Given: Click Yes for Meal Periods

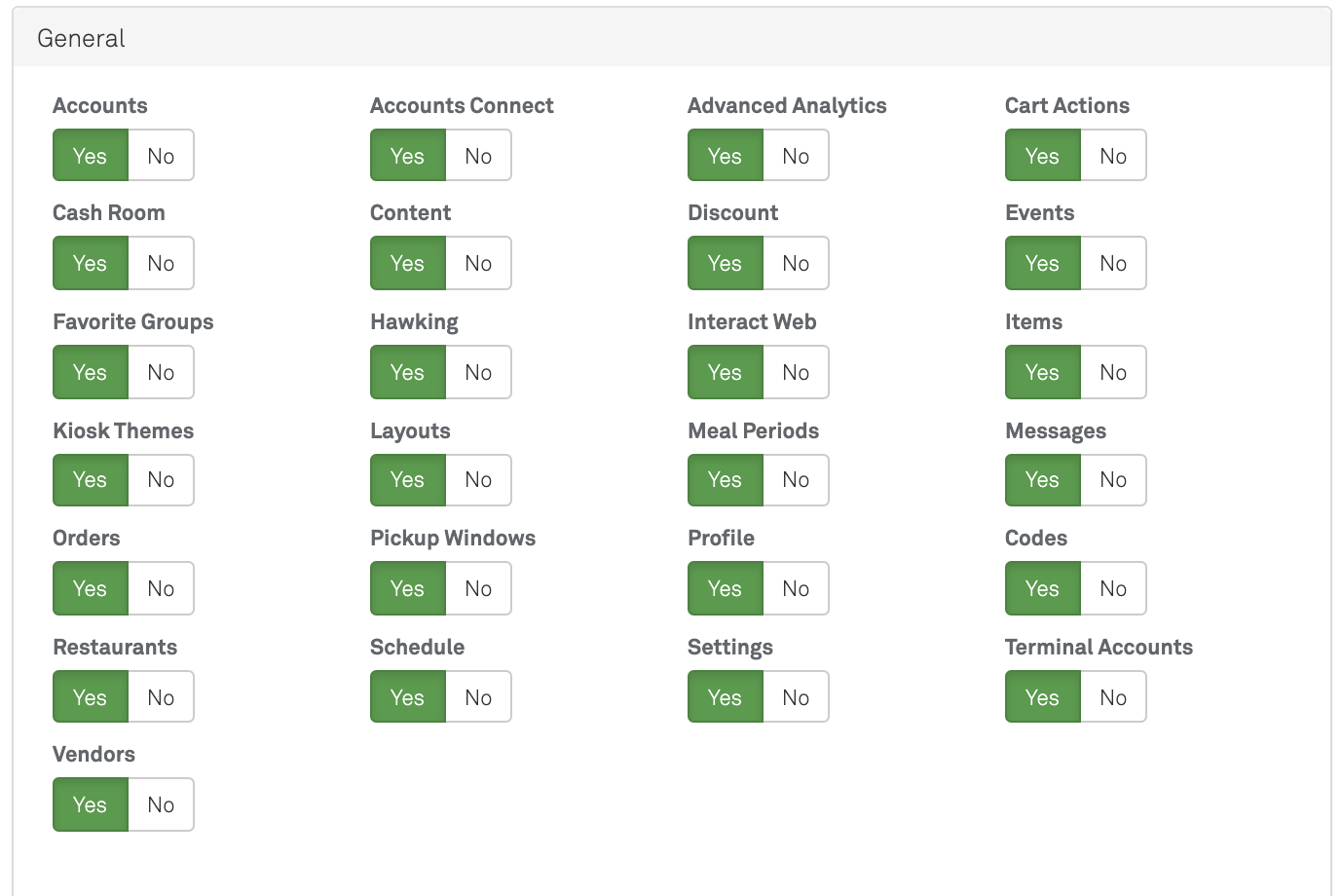Looking at the screenshot, I should [725, 479].
